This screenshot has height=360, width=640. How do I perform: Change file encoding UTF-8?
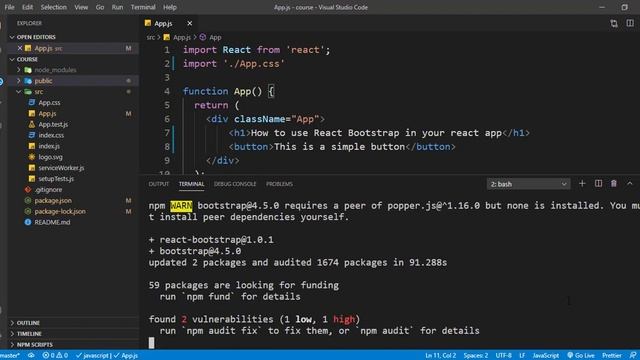tap(503, 356)
